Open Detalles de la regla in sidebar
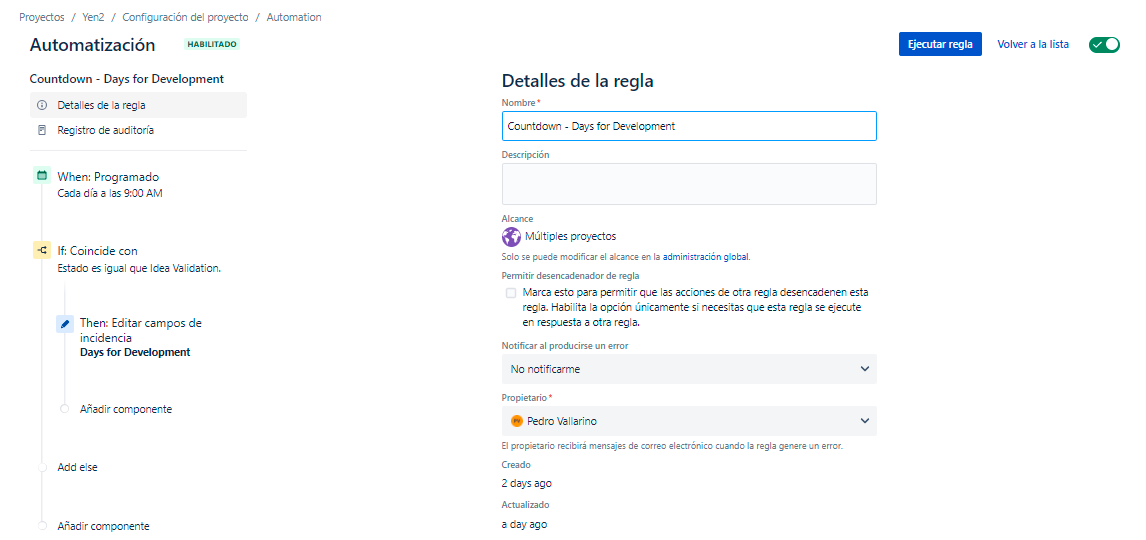Screen dimensions: 1146x540 138,105
